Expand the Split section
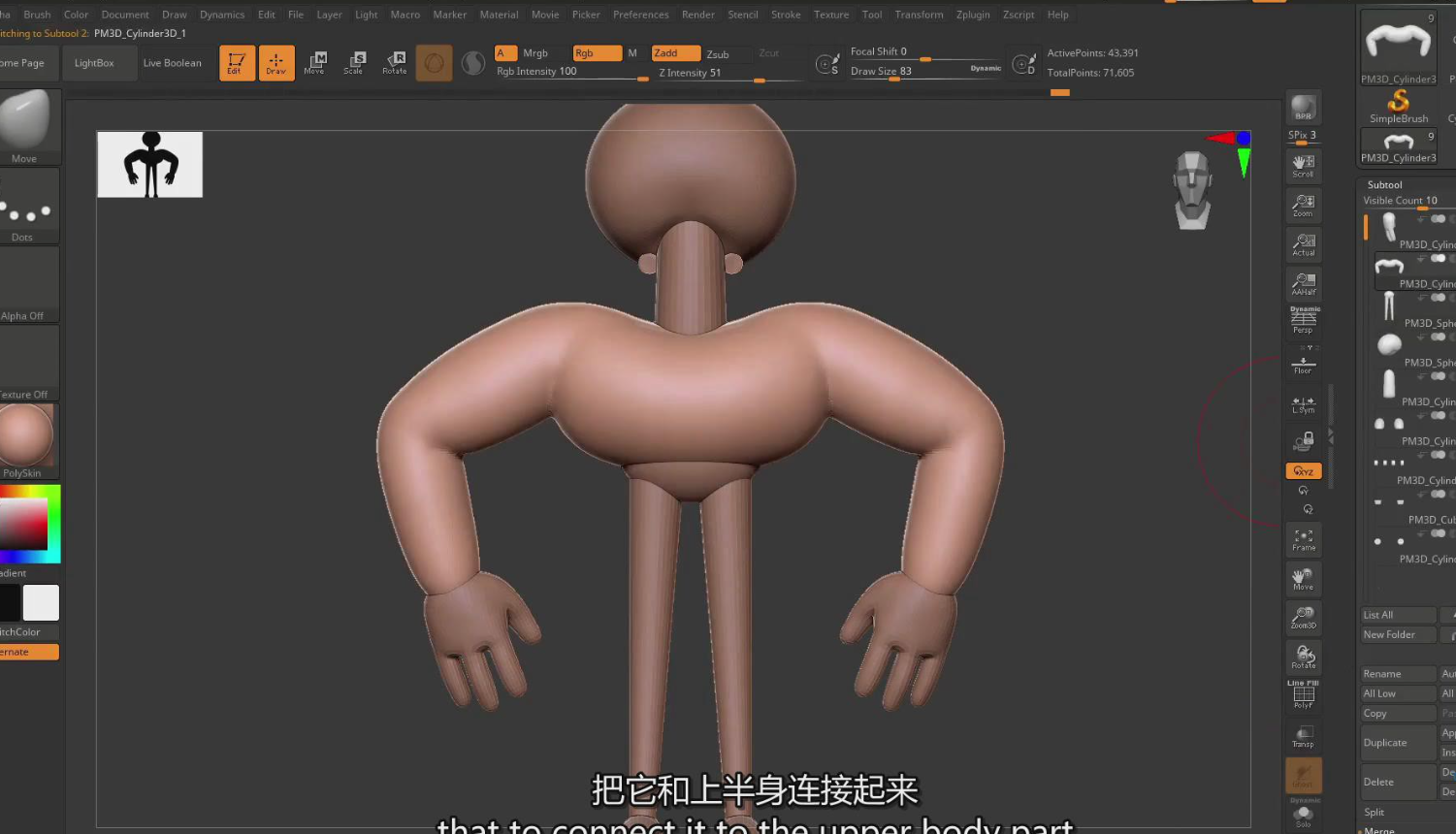1456x834 pixels. pos(1375,812)
